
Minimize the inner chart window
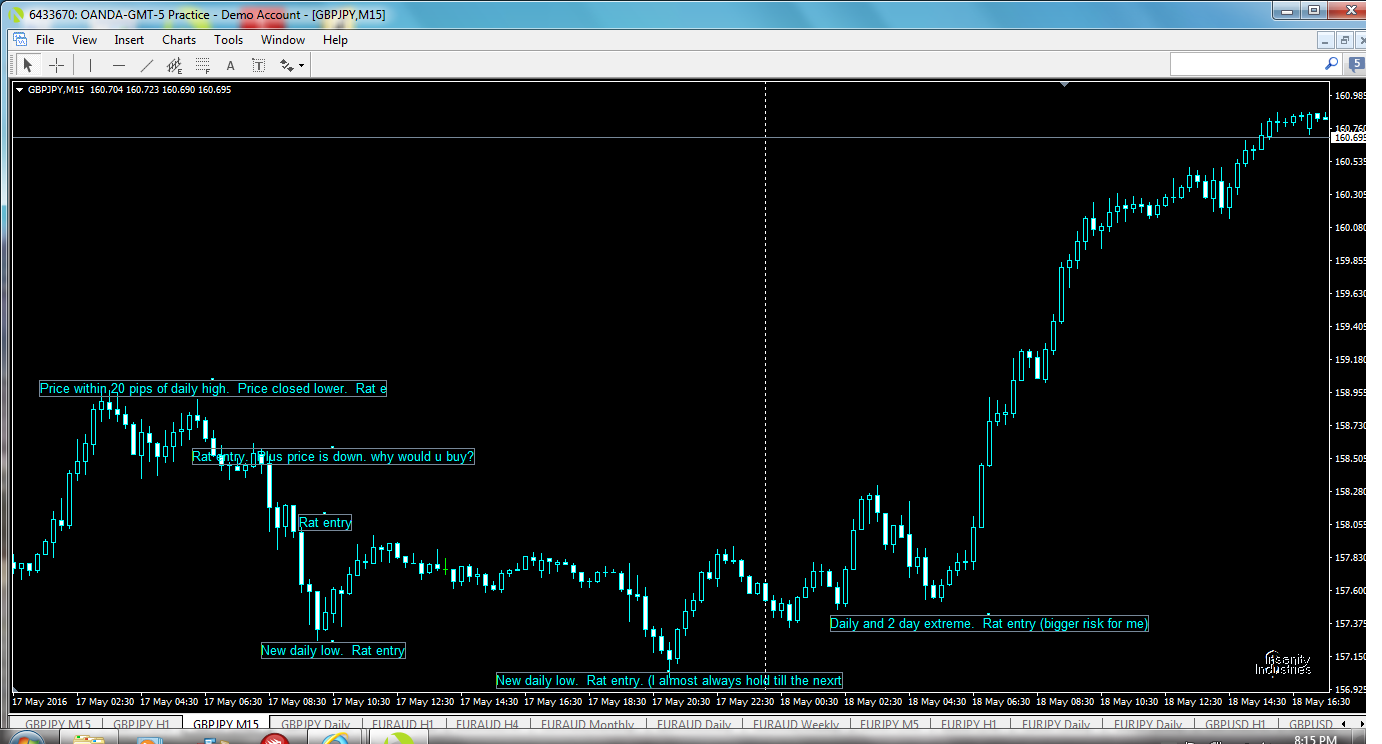[1326, 40]
